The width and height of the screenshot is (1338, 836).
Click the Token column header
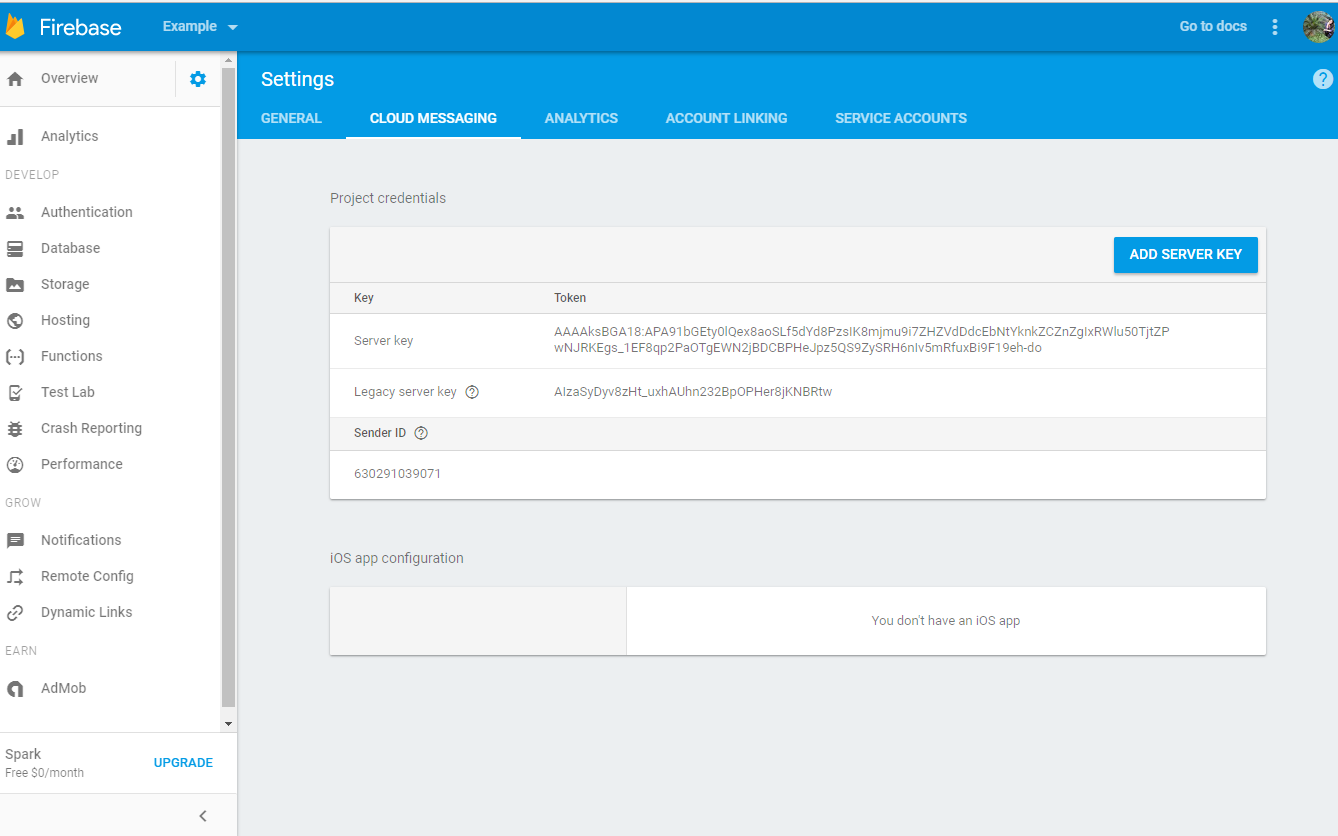[570, 298]
